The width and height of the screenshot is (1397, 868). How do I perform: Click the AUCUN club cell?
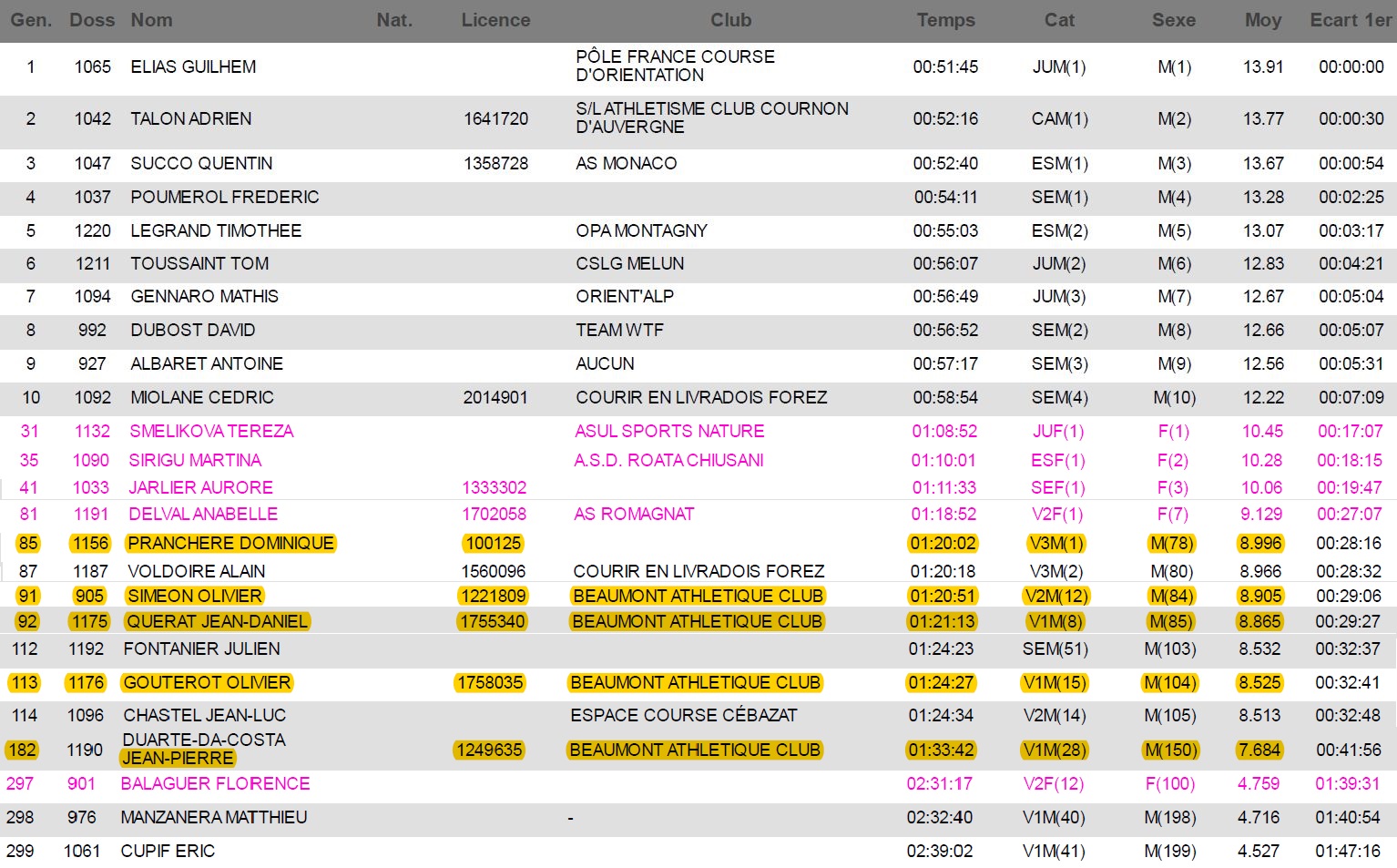pyautogui.click(x=605, y=363)
